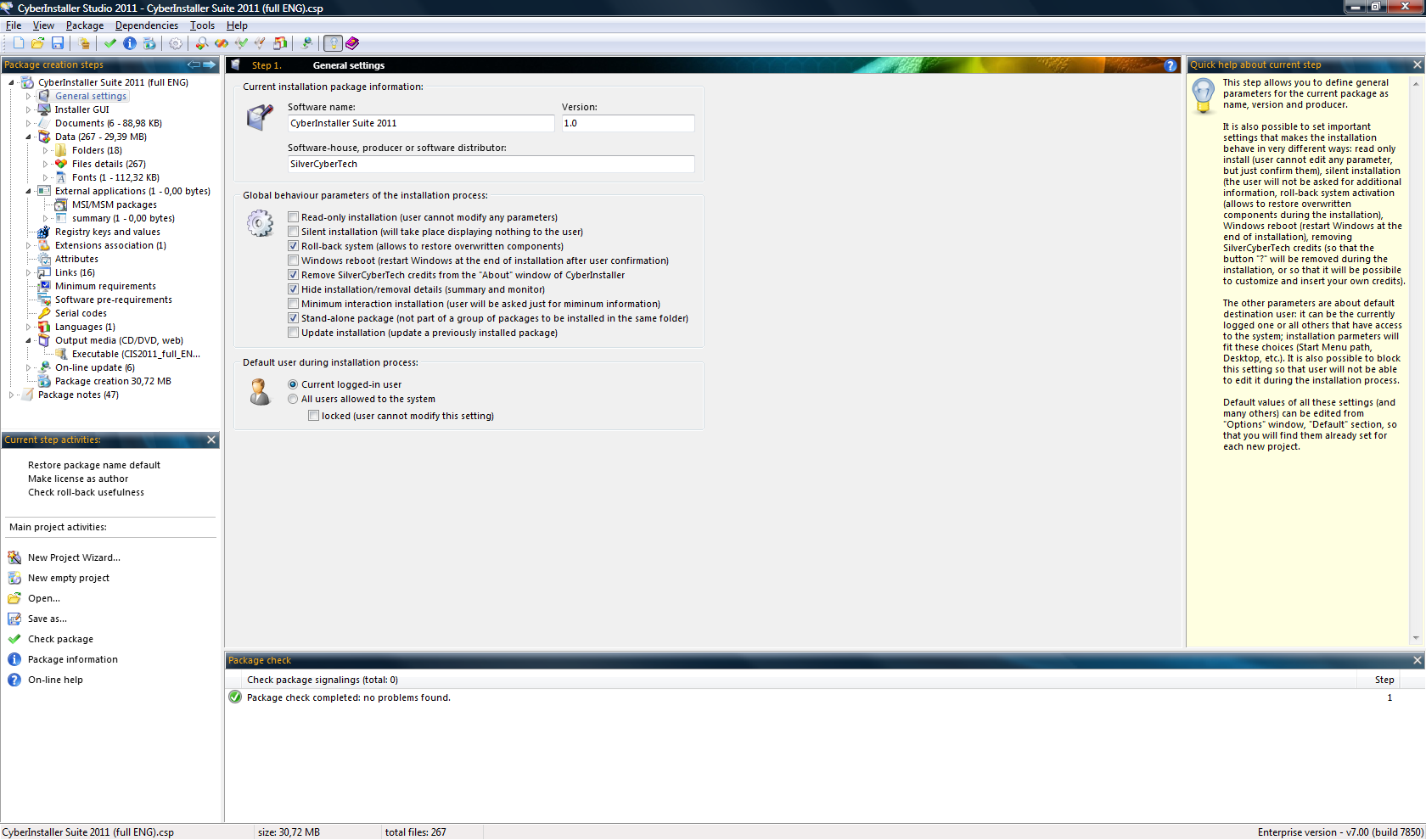Screen dimensions: 1426x840
Task: Collapse the Data tree node
Action: click(28, 137)
